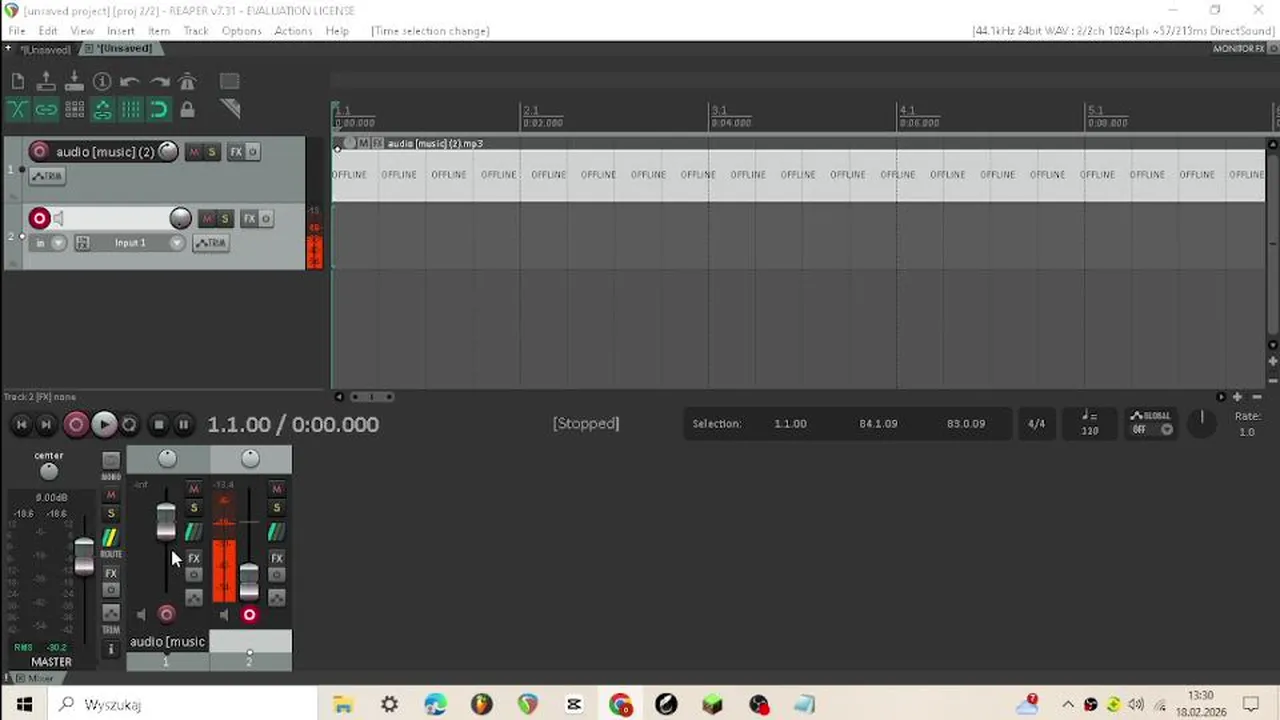
Task: Click the transport Stop button
Action: click(158, 425)
